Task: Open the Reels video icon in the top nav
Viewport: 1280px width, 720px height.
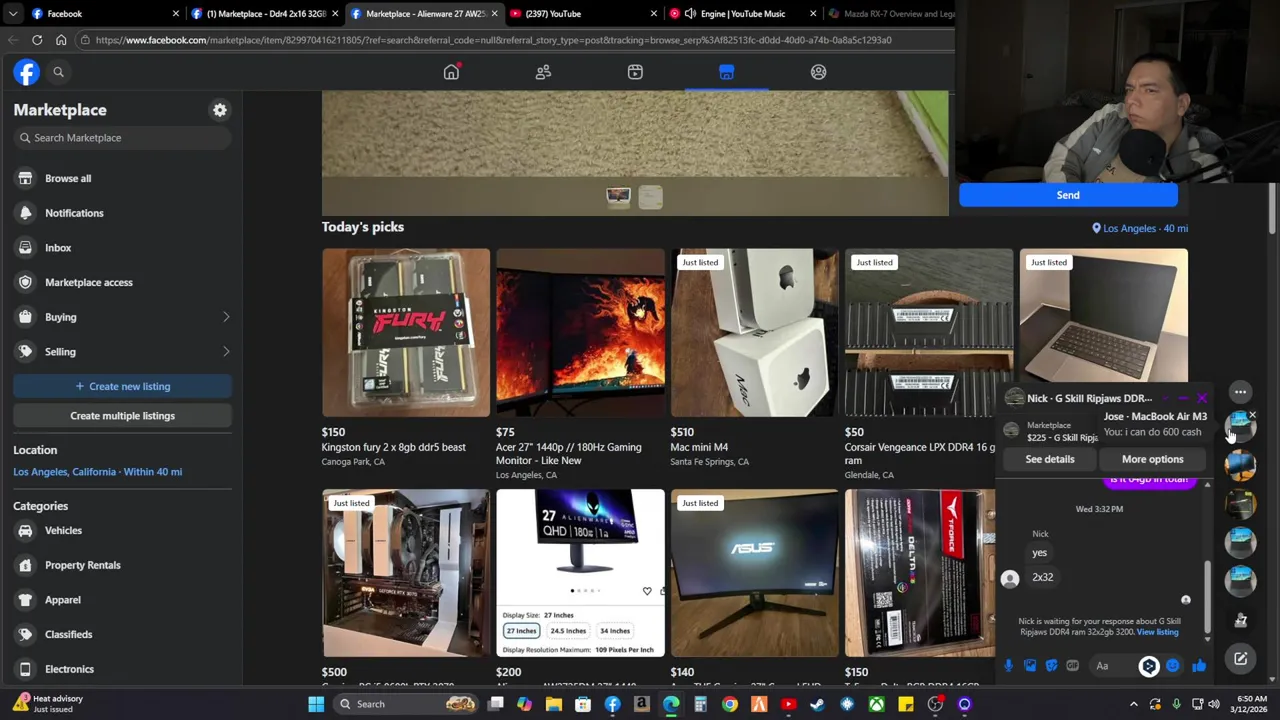Action: [x=635, y=72]
